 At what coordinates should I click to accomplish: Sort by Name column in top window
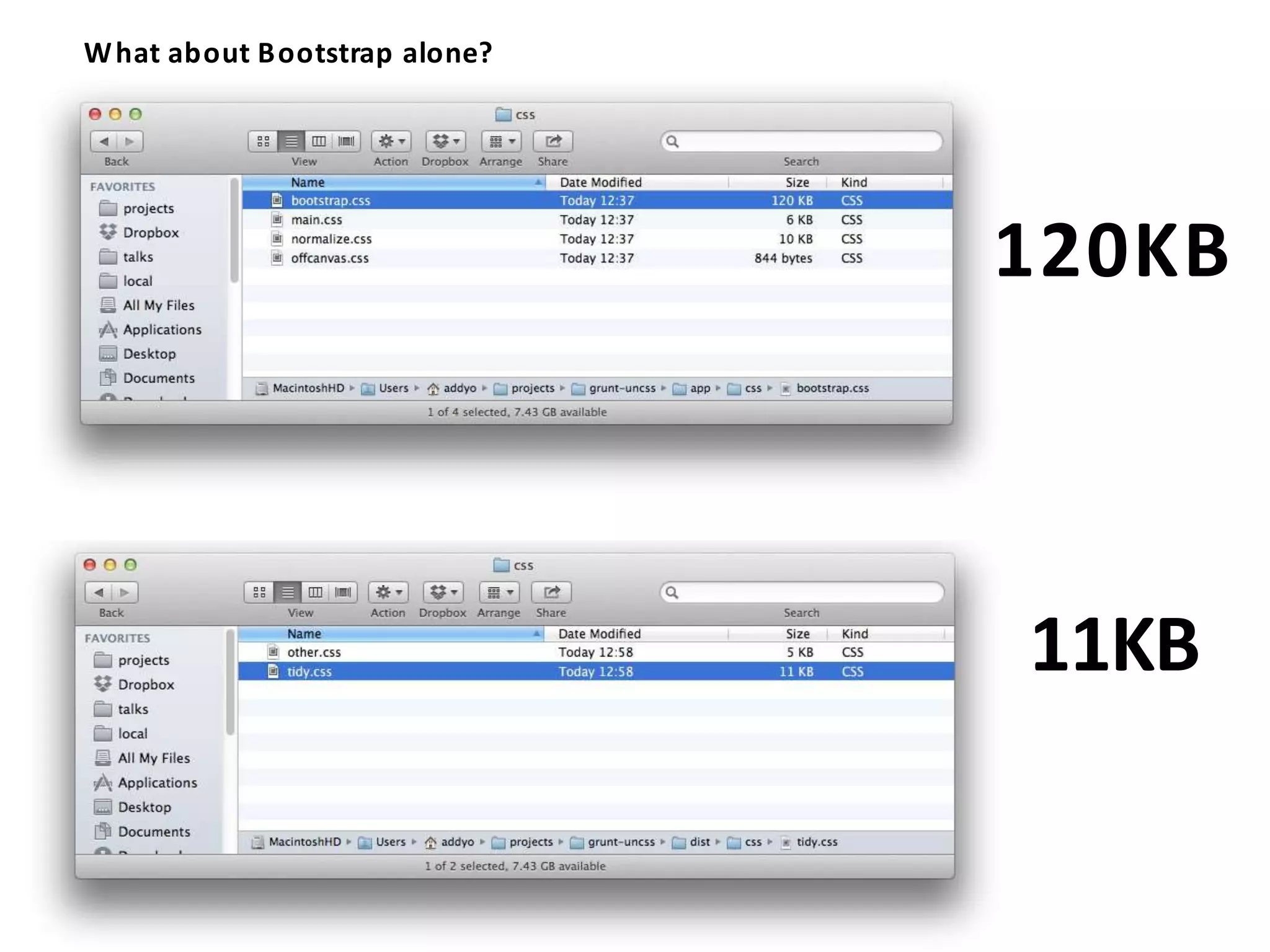tap(394, 182)
